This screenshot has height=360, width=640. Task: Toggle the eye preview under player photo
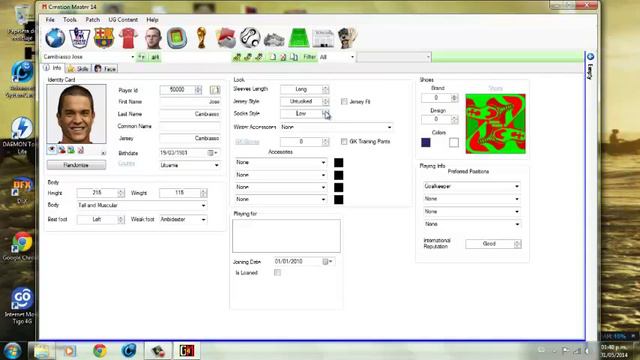[x=52, y=150]
